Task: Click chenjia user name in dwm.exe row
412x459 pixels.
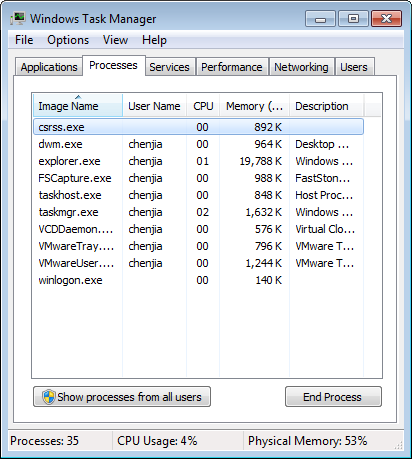Action: coord(145,144)
